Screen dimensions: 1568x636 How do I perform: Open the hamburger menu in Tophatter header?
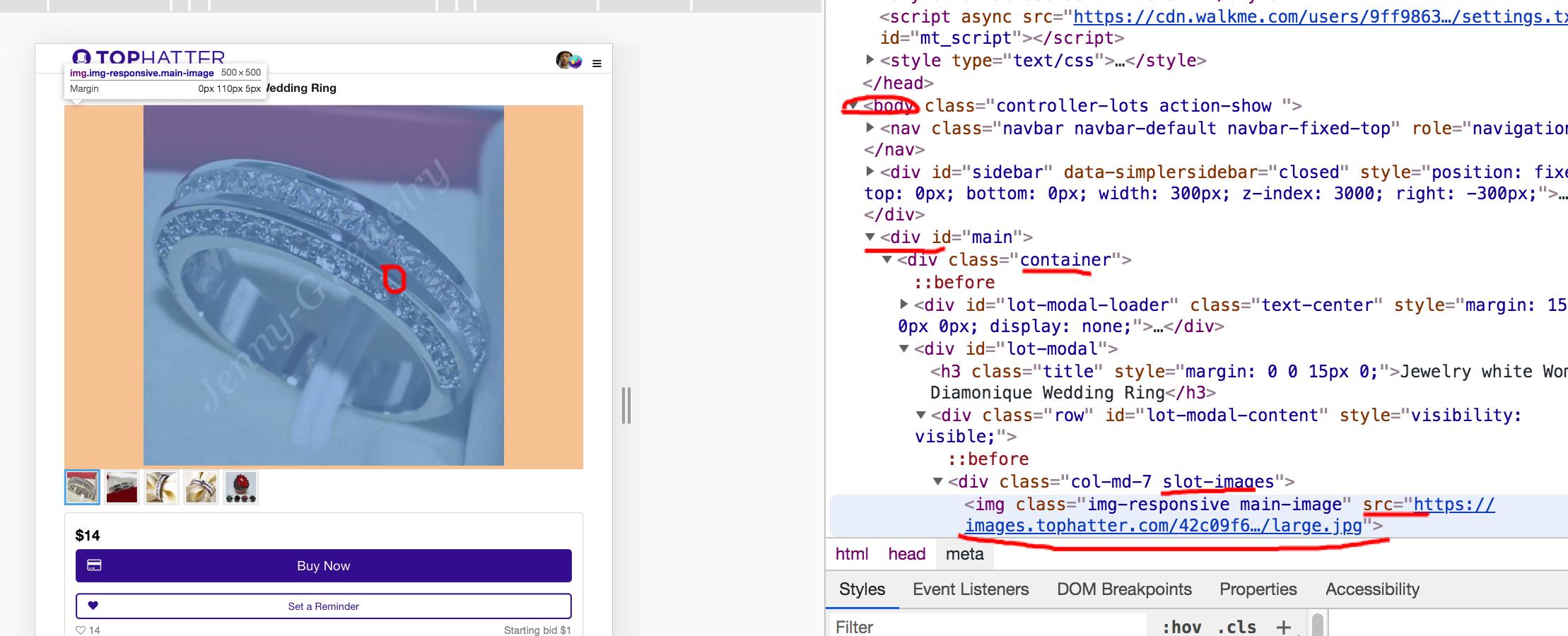[597, 64]
